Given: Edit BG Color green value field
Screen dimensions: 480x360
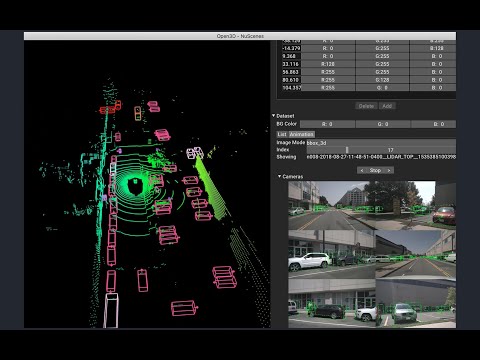Looking at the screenshot, I should (383, 124).
